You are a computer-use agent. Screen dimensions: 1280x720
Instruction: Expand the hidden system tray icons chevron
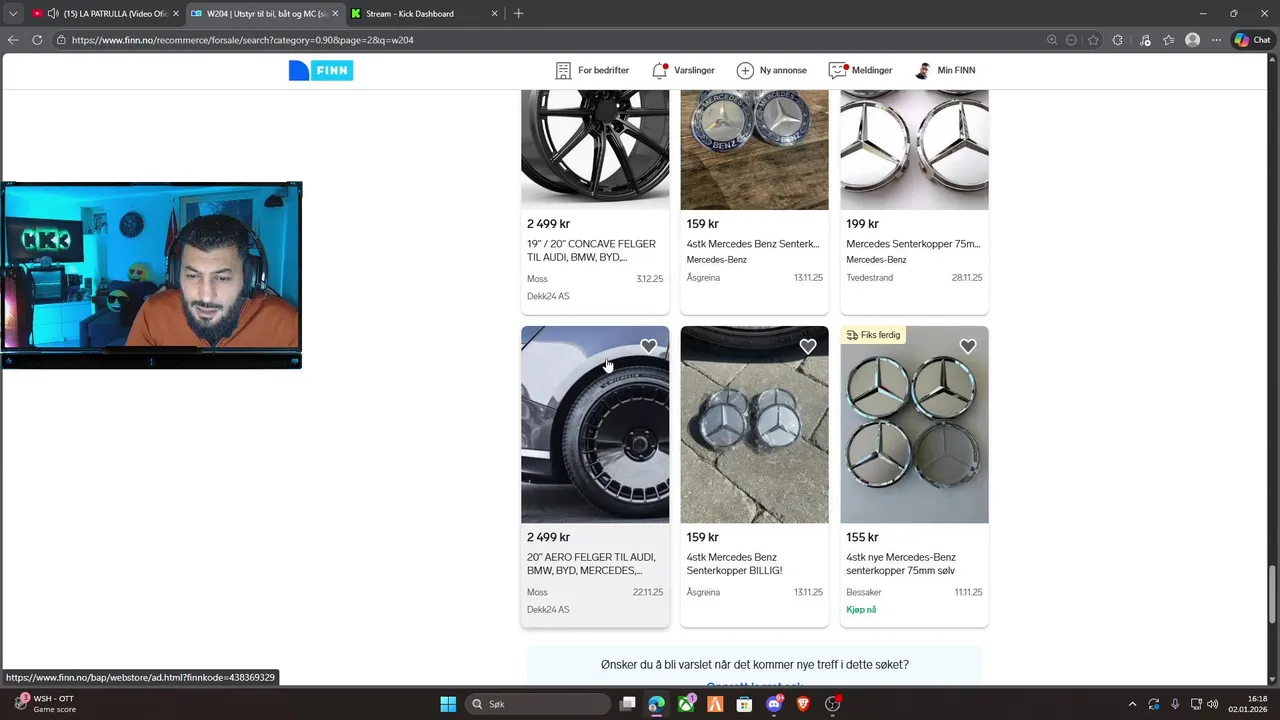coord(1132,704)
